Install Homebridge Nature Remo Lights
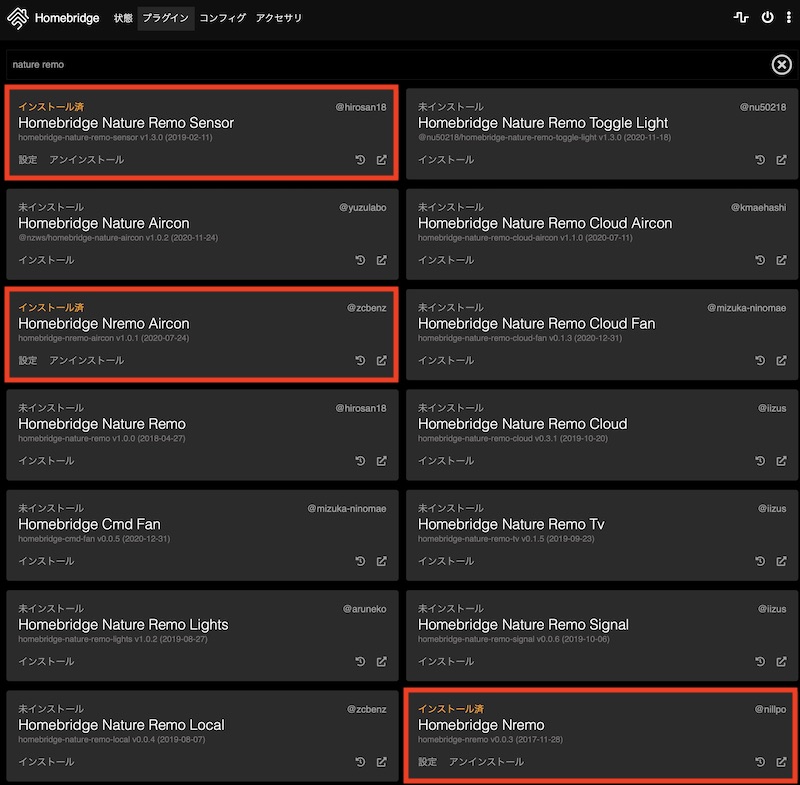Viewport: 800px width, 785px height. click(46, 662)
